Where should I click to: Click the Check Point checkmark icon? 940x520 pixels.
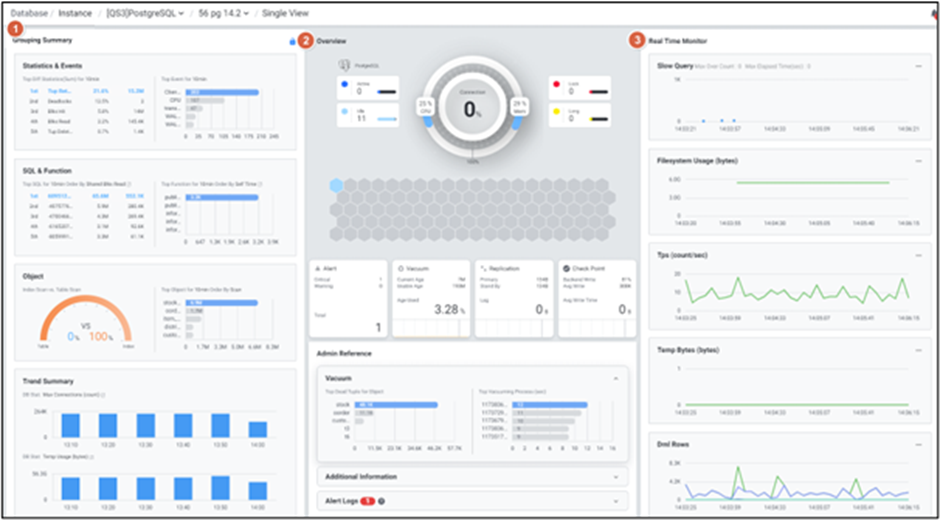pyautogui.click(x=566, y=268)
